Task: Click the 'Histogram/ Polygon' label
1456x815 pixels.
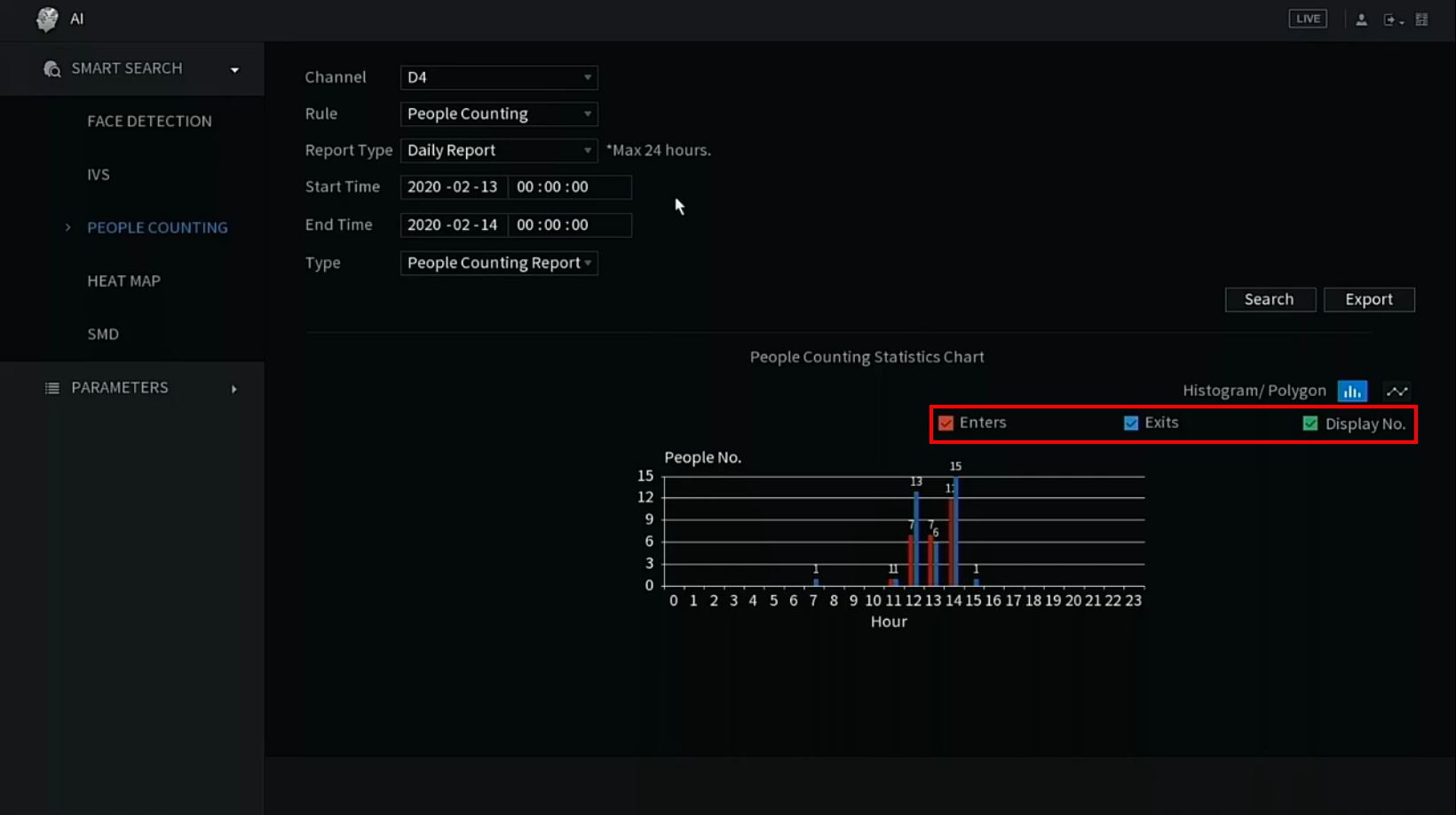Action: pos(1254,391)
